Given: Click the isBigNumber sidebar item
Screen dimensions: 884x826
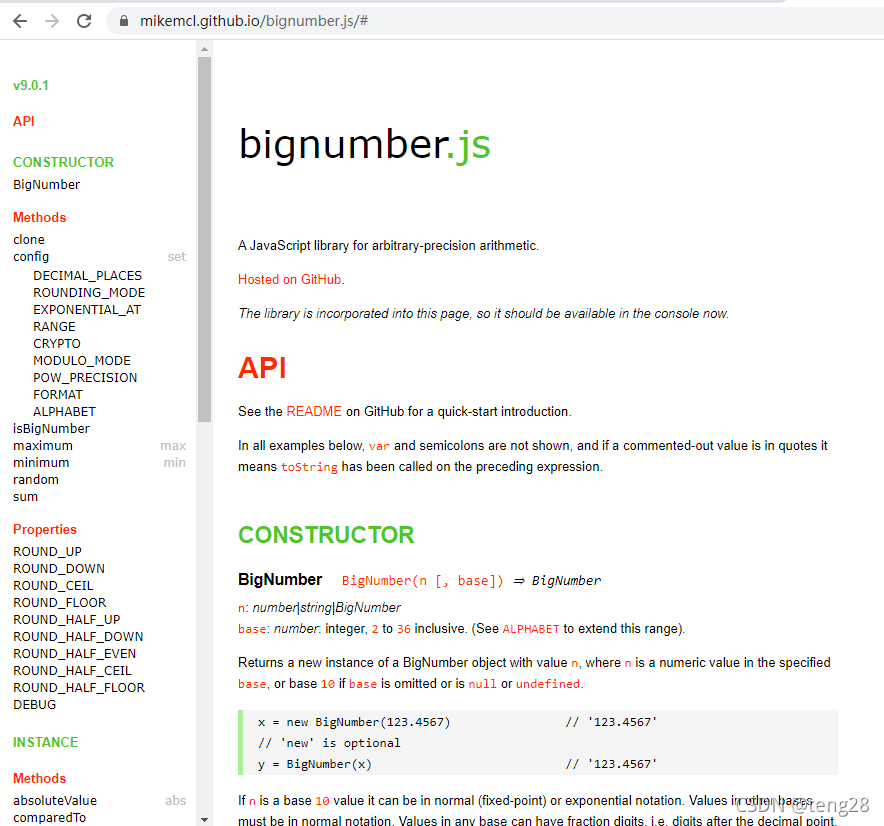Looking at the screenshot, I should point(49,428).
